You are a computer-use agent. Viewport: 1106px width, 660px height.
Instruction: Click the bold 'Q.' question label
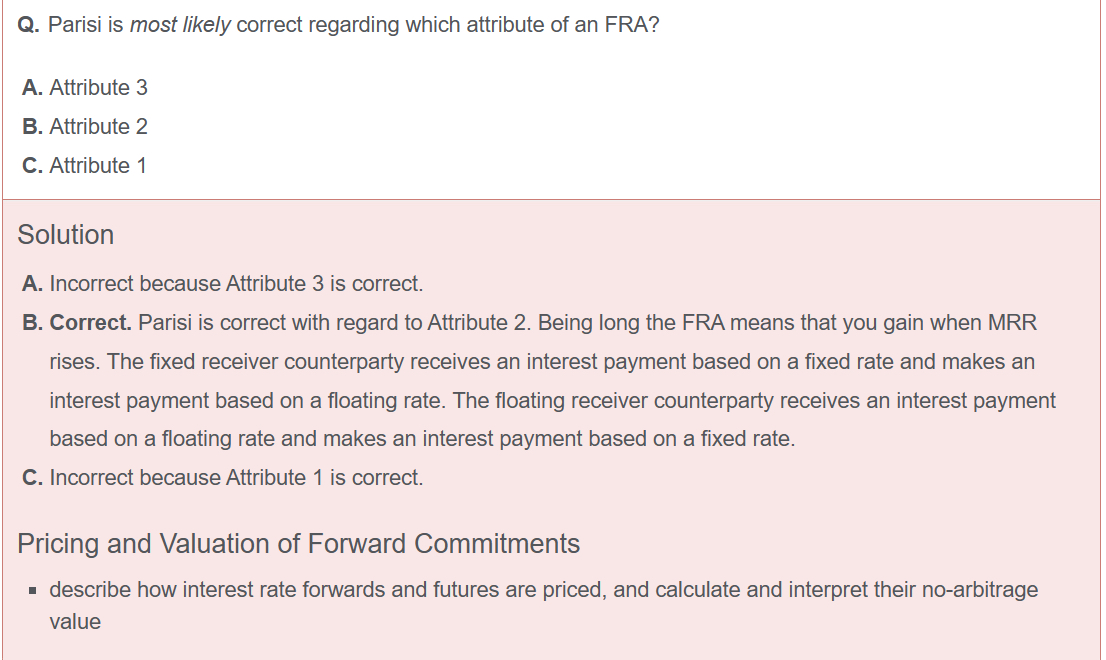pos(30,25)
